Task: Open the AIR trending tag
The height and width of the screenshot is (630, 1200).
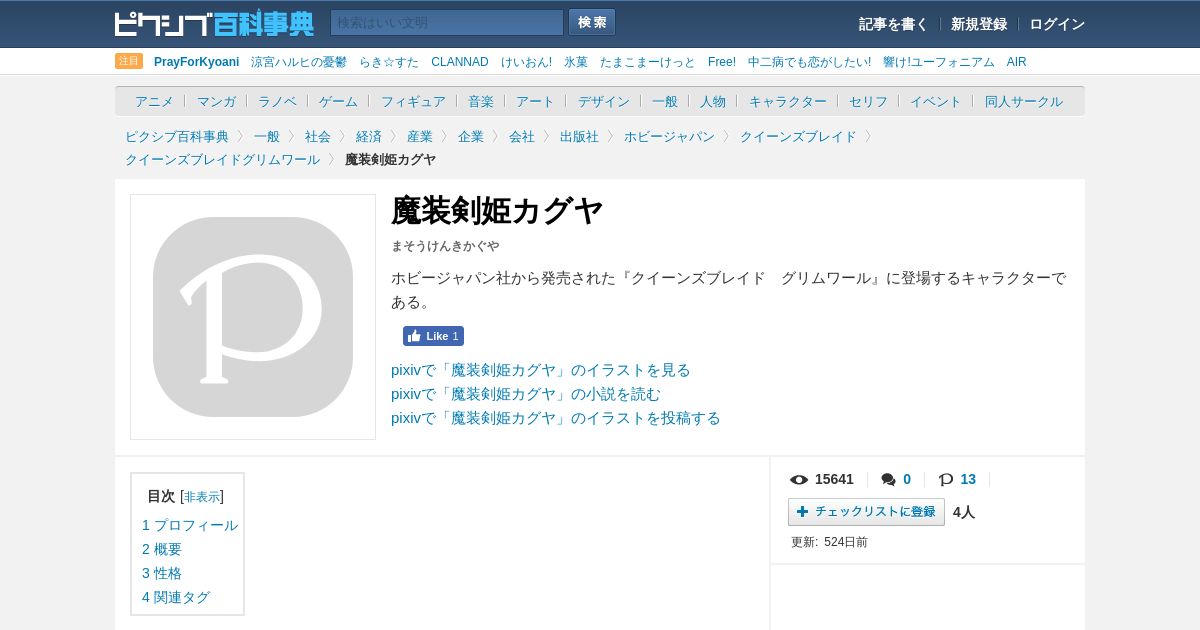Action: pos(1017,62)
